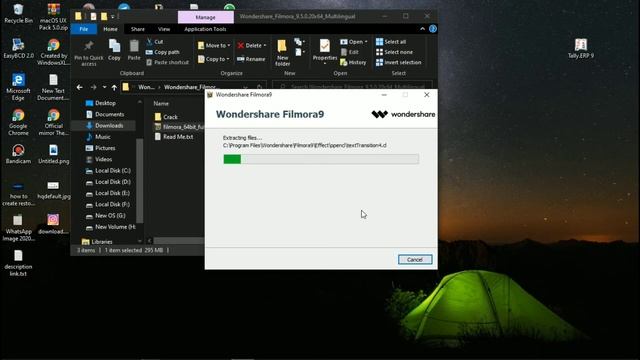The image size is (640, 360).
Task: Select Downloads in navigation pane
Action: pos(104,126)
